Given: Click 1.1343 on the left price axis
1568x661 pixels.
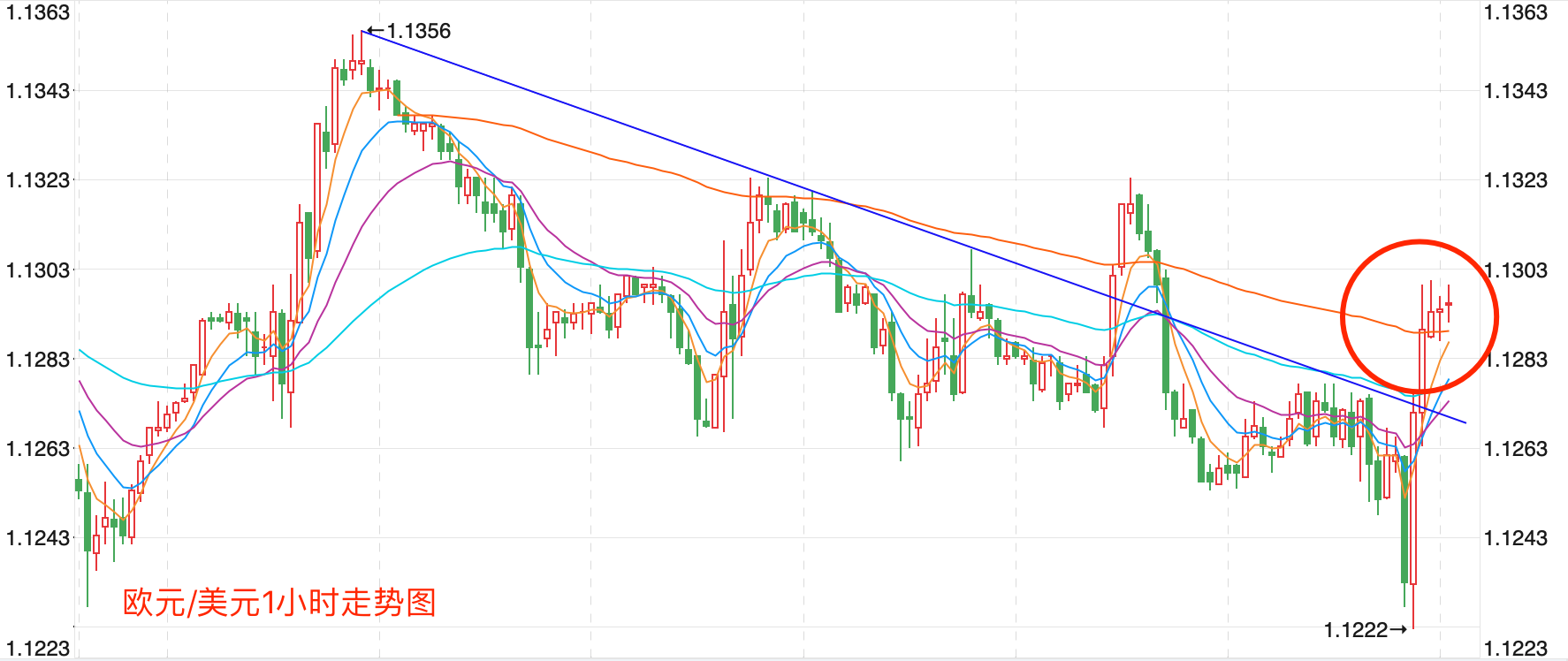Looking at the screenshot, I should [38, 91].
